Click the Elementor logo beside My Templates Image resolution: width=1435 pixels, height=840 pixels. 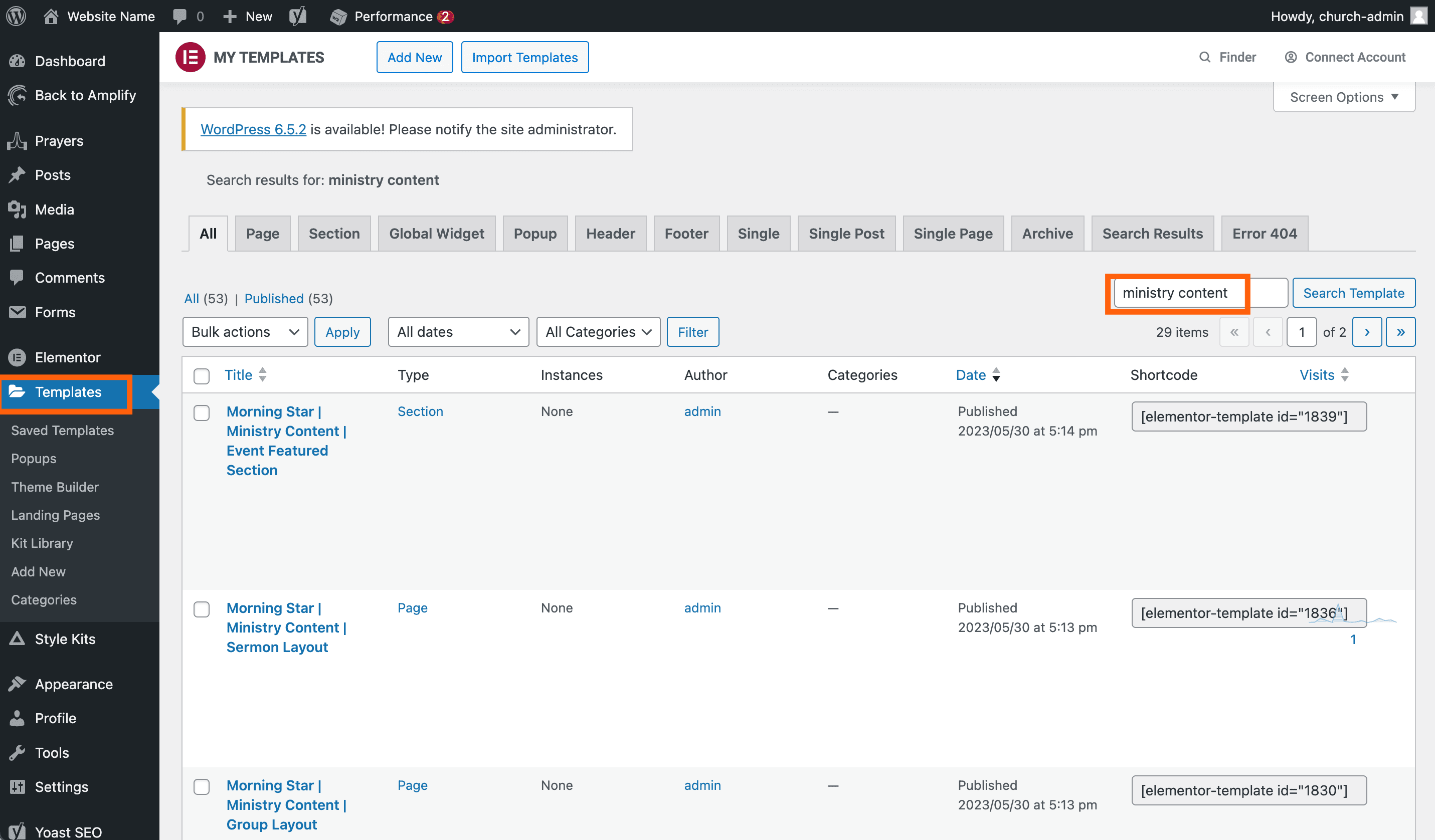[x=190, y=58]
